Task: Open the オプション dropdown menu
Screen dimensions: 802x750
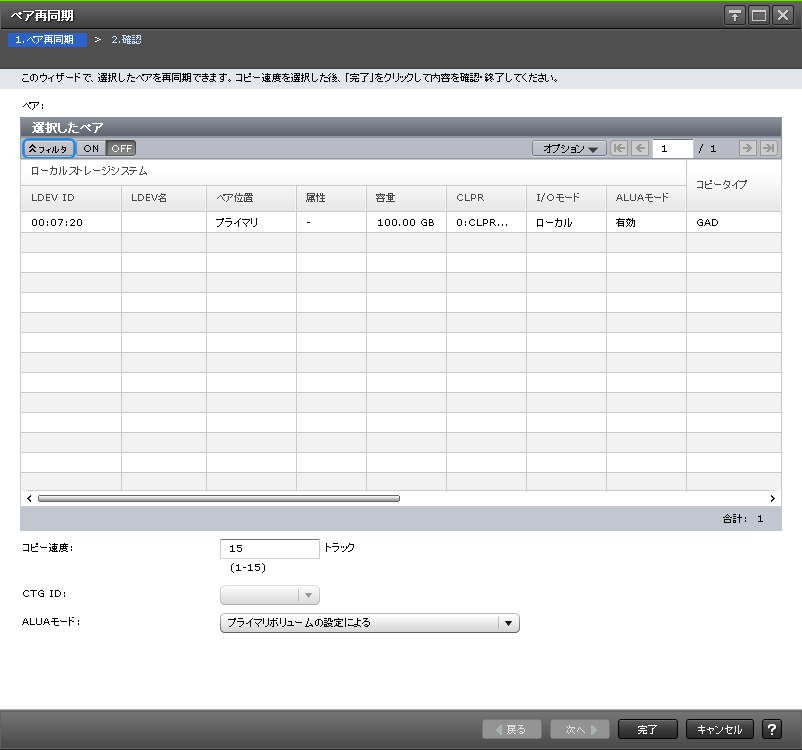Action: (x=569, y=148)
